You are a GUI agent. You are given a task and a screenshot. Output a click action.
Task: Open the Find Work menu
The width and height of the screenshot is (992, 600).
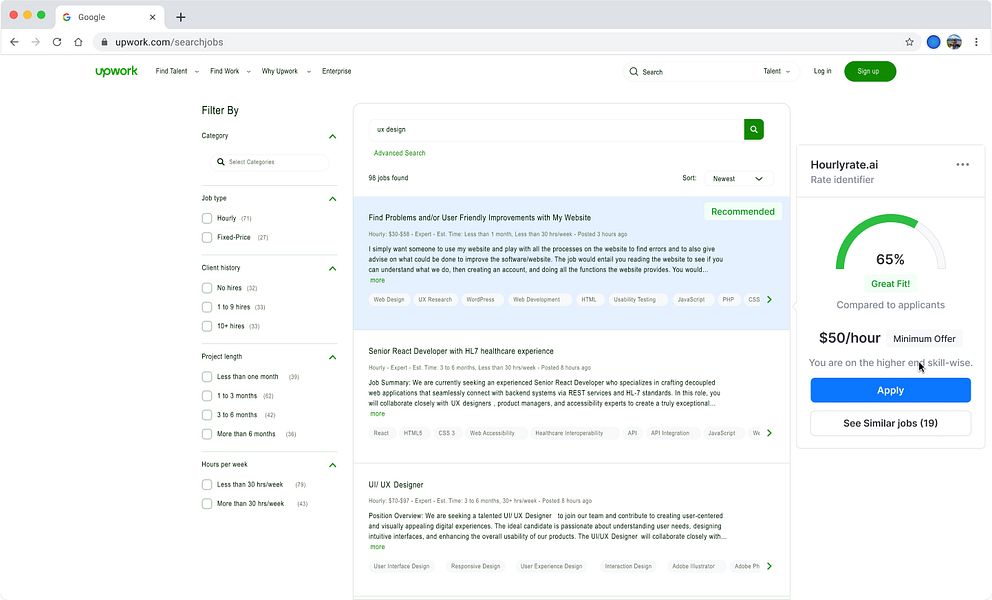[230, 71]
